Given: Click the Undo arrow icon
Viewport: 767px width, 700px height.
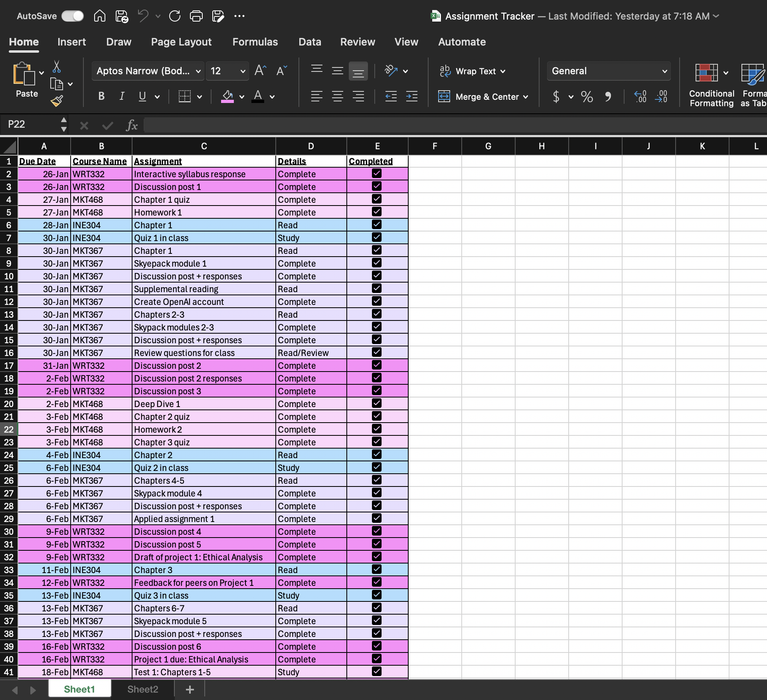Looking at the screenshot, I should 143,16.
